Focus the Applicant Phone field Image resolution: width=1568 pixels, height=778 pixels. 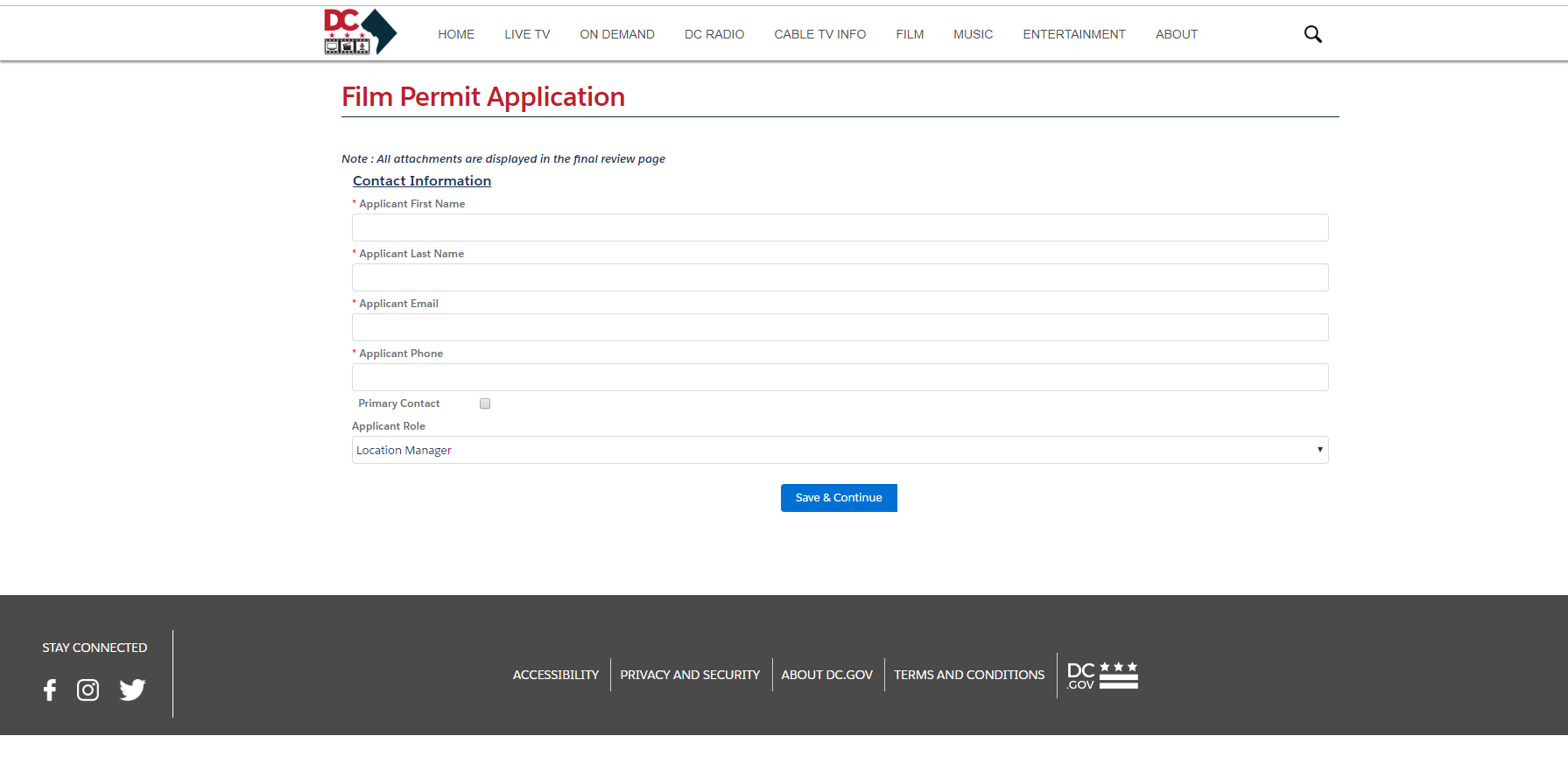point(840,377)
